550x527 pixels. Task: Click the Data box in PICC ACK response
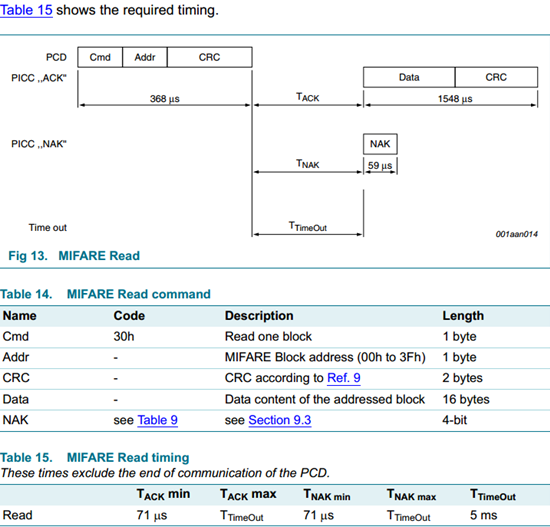coord(409,77)
